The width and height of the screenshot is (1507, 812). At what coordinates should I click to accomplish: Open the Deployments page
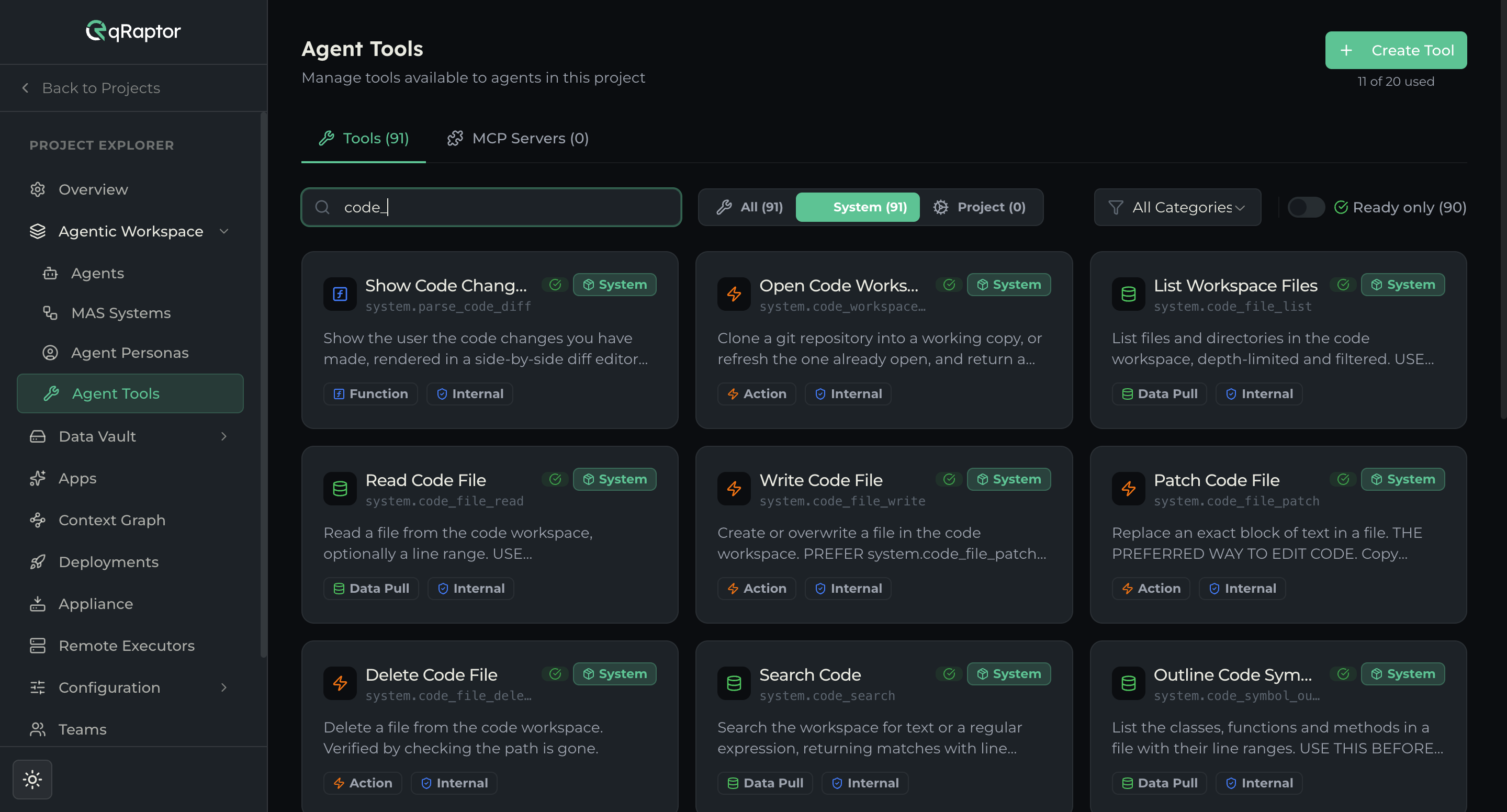click(x=130, y=562)
